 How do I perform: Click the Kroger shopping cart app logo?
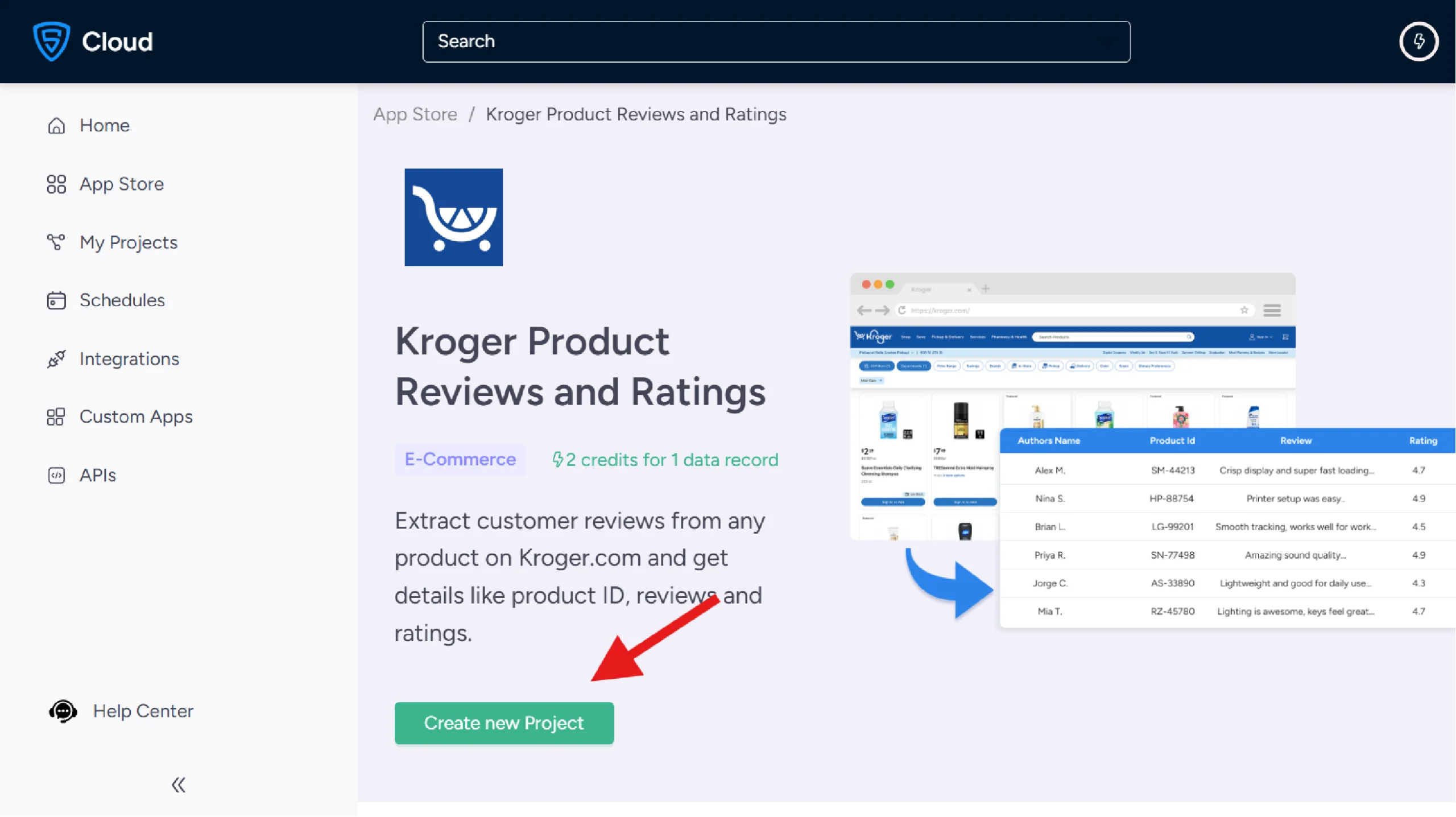pyautogui.click(x=453, y=217)
